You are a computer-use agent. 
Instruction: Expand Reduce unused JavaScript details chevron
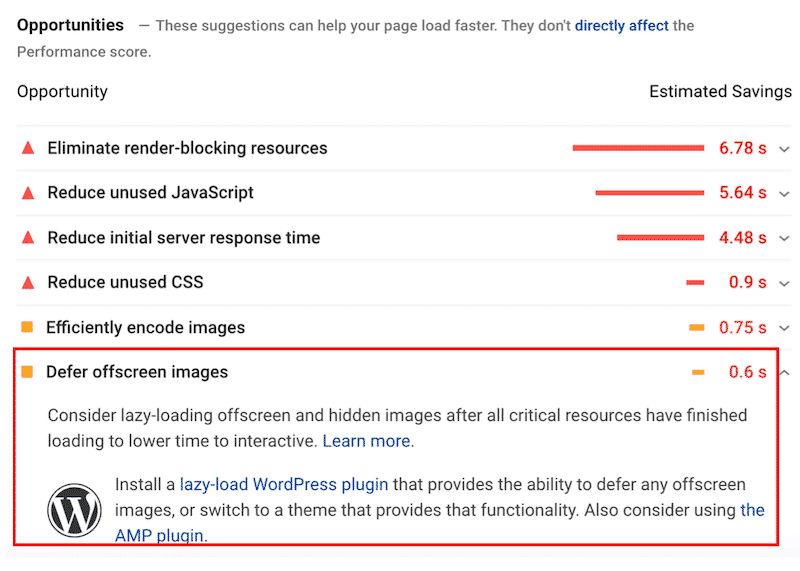[784, 193]
